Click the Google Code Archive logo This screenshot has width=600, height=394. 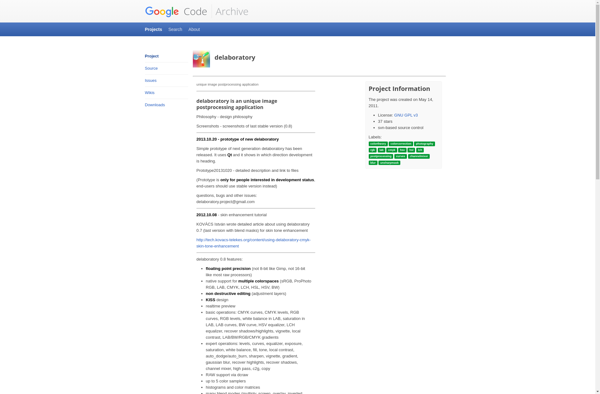[x=196, y=11]
